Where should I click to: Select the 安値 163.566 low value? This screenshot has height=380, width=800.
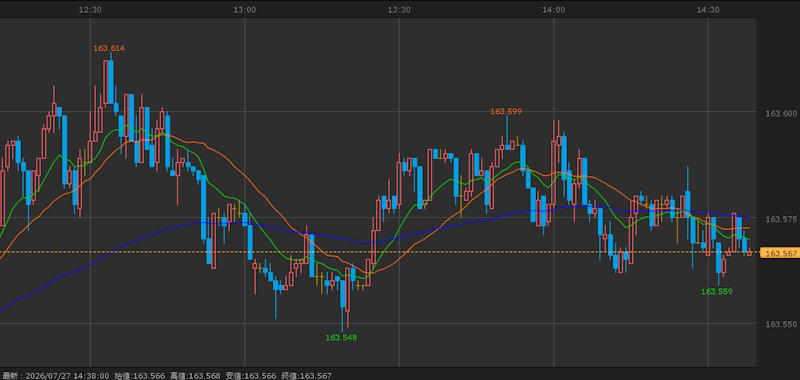click(x=251, y=376)
